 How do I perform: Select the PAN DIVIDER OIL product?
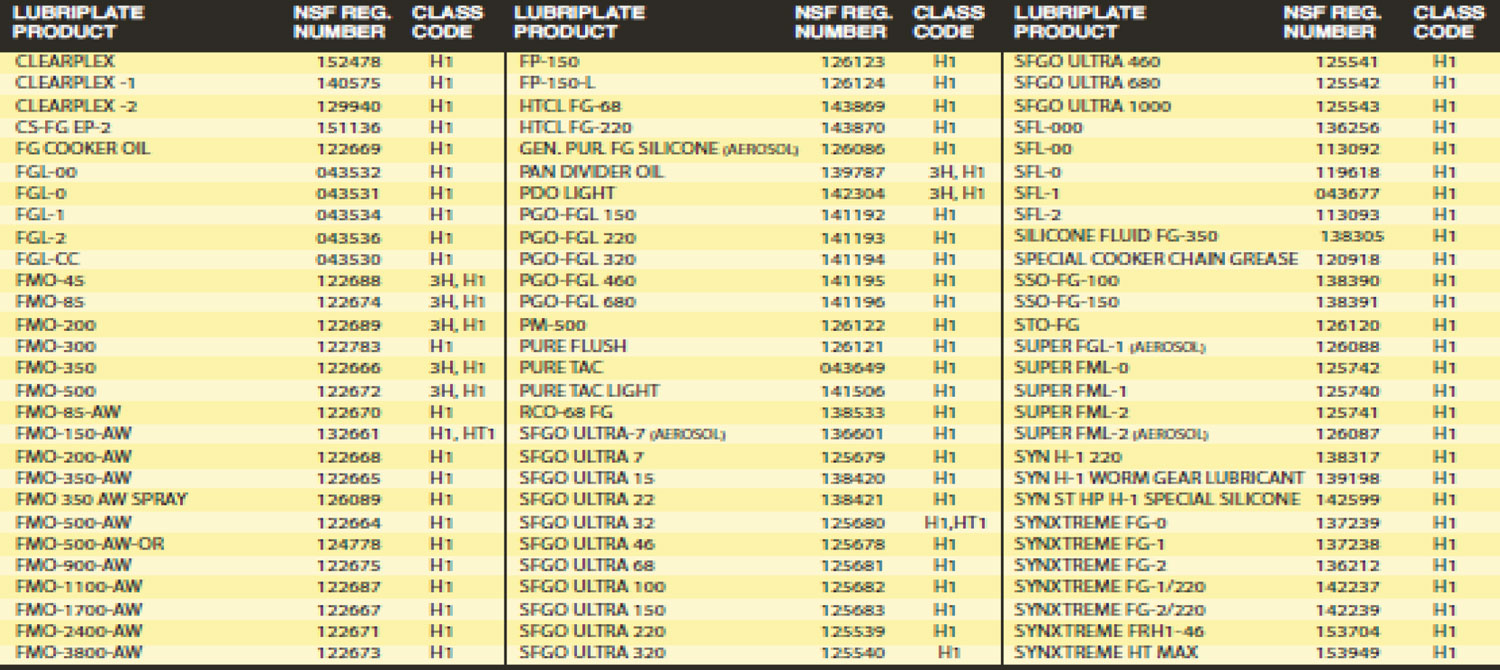[x=592, y=172]
